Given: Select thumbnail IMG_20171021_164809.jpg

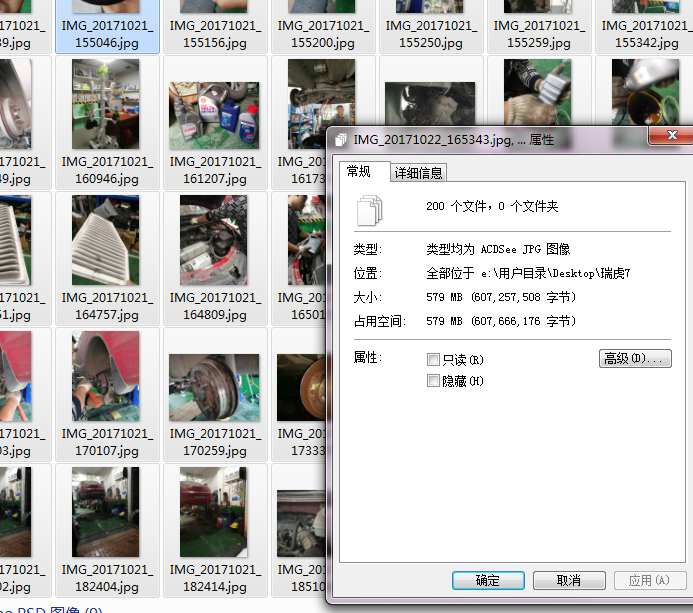Looking at the screenshot, I should 214,241.
